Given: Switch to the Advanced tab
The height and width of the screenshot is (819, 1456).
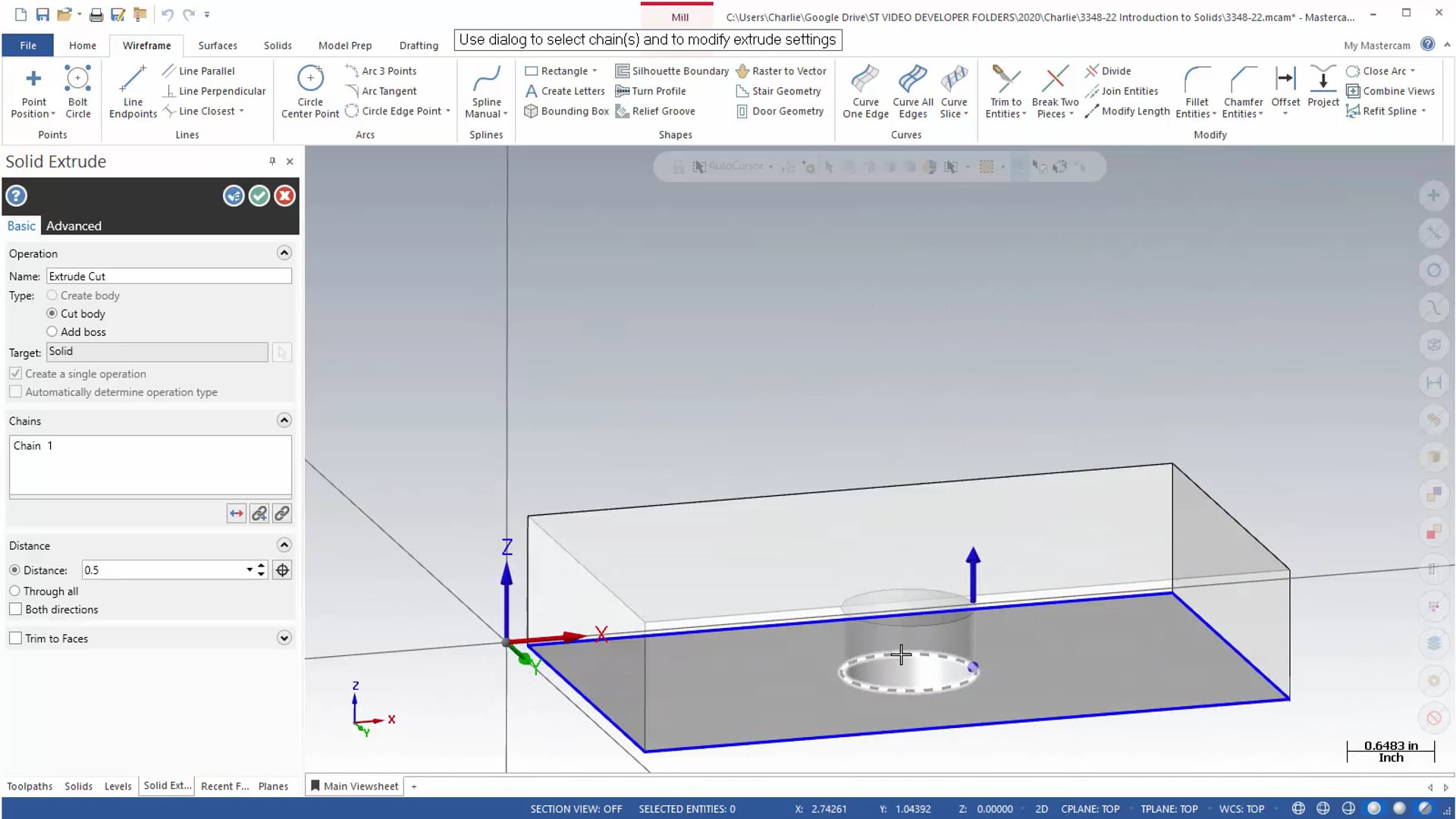Looking at the screenshot, I should click(73, 225).
